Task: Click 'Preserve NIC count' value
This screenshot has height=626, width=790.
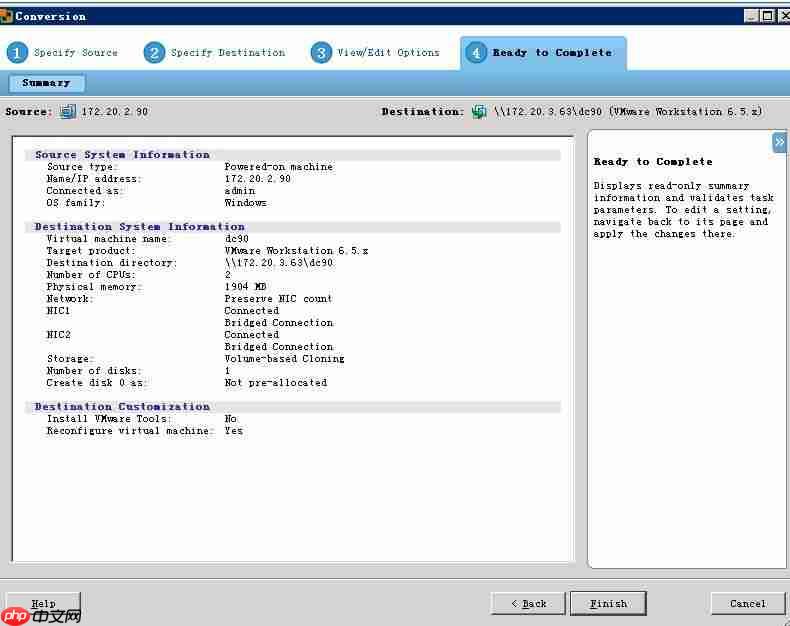Action: click(278, 298)
